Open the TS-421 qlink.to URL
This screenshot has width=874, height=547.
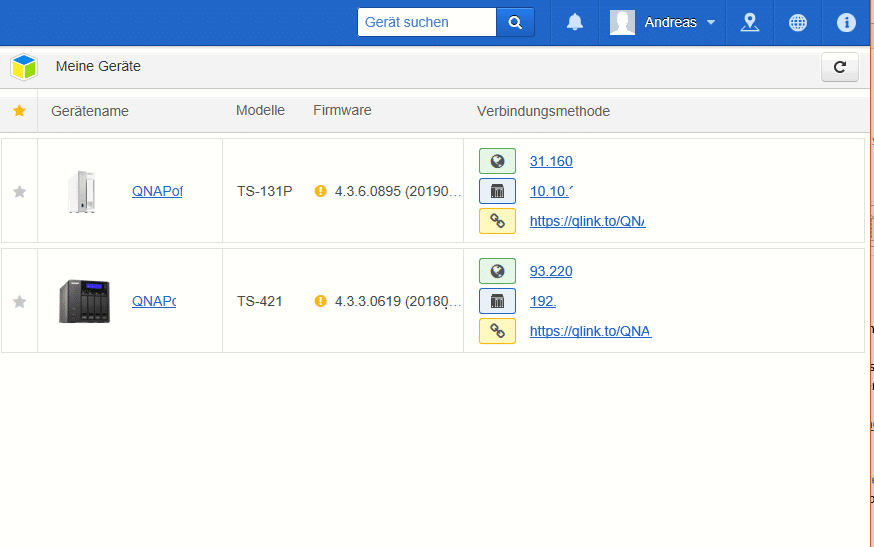pos(590,331)
